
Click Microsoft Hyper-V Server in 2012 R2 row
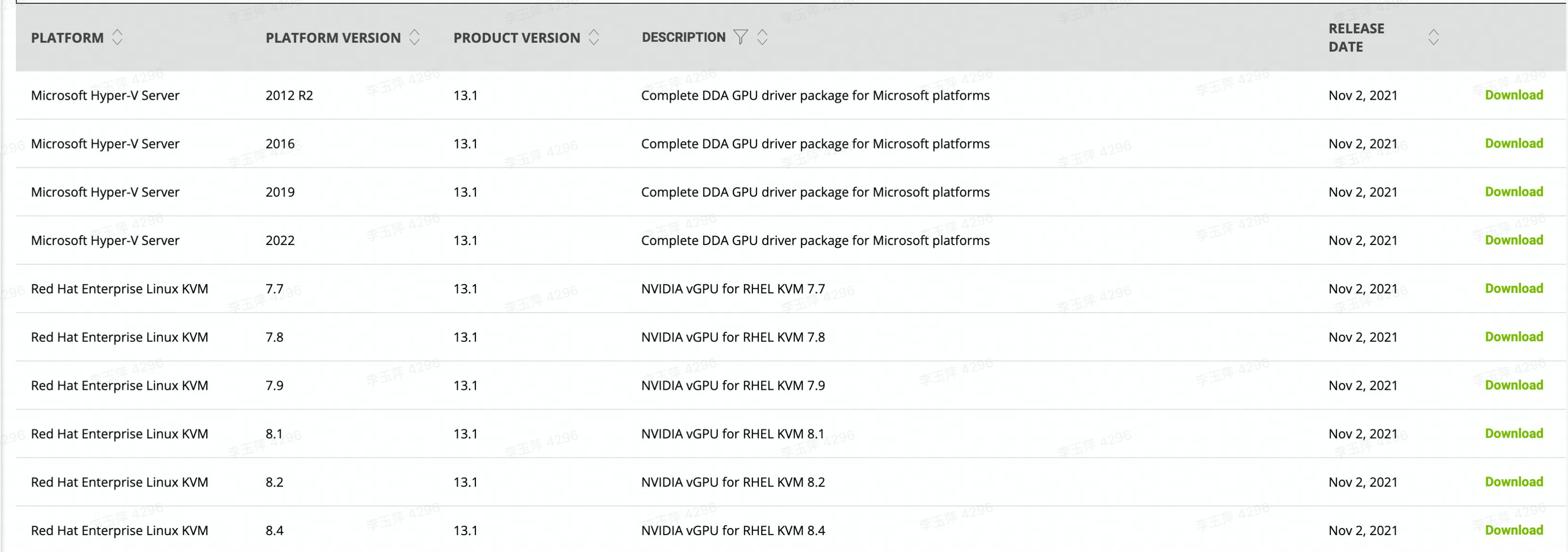[105, 95]
